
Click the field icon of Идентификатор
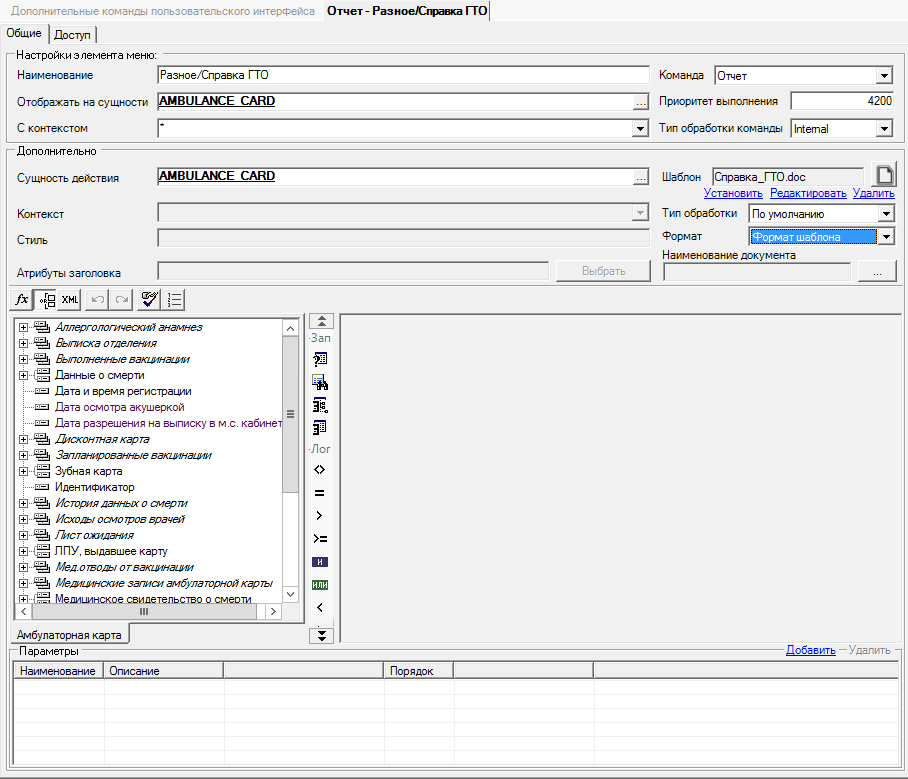coord(42,487)
